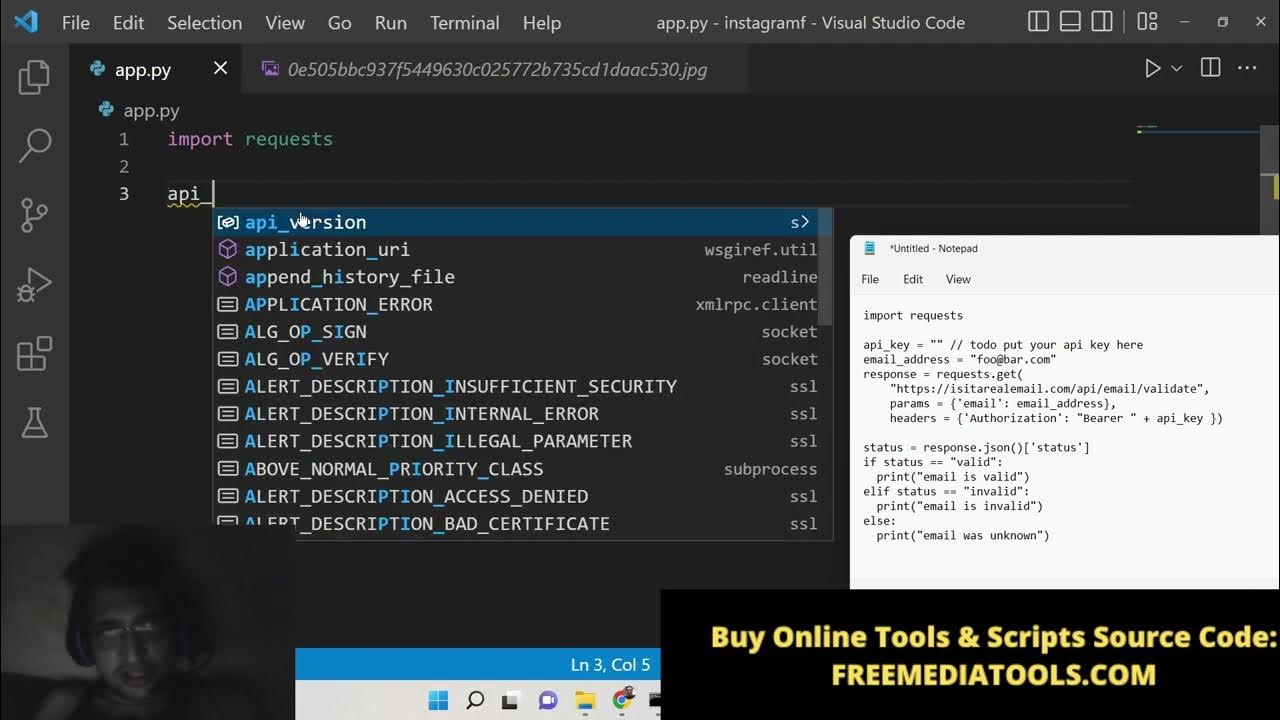Expand details arrow on api_version suggestion
Image resolution: width=1280 pixels, height=720 pixels.
[804, 222]
